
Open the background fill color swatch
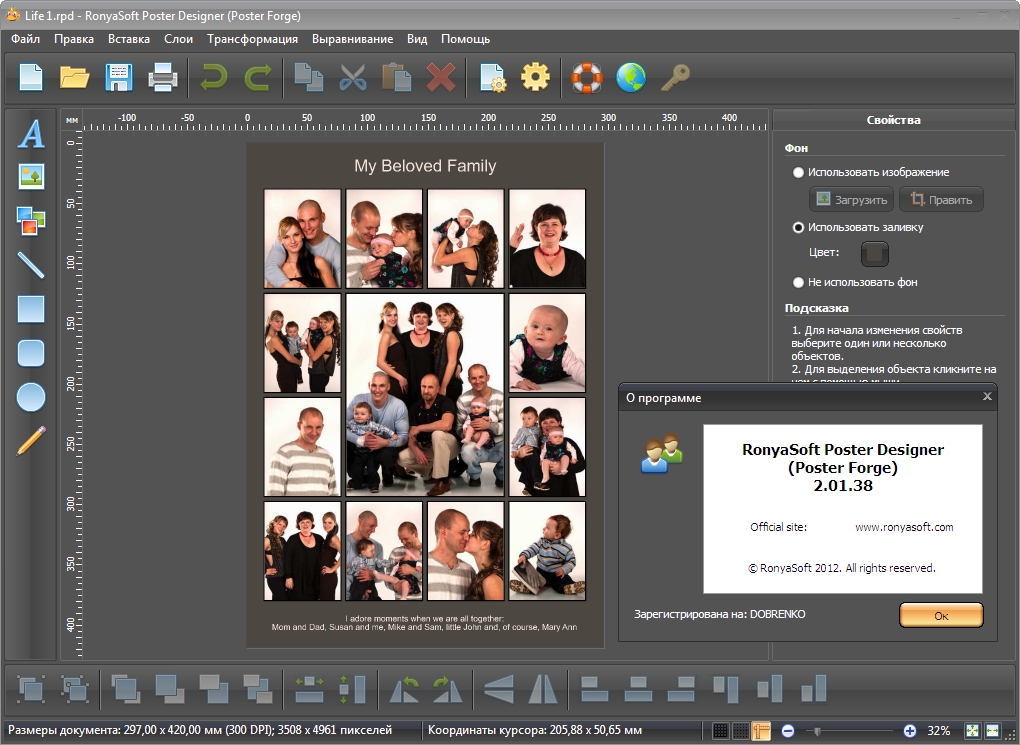pos(875,254)
